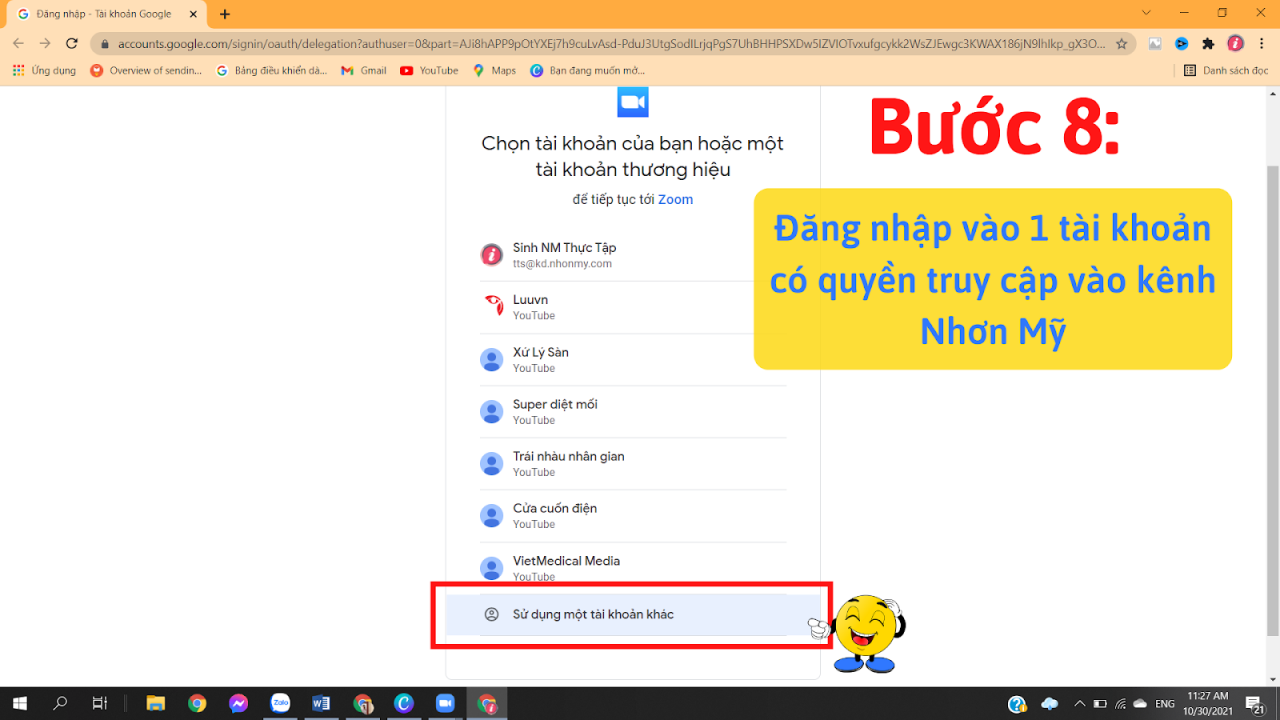This screenshot has height=720, width=1280.
Task: Expand hidden icons in the system tray
Action: (x=1079, y=703)
